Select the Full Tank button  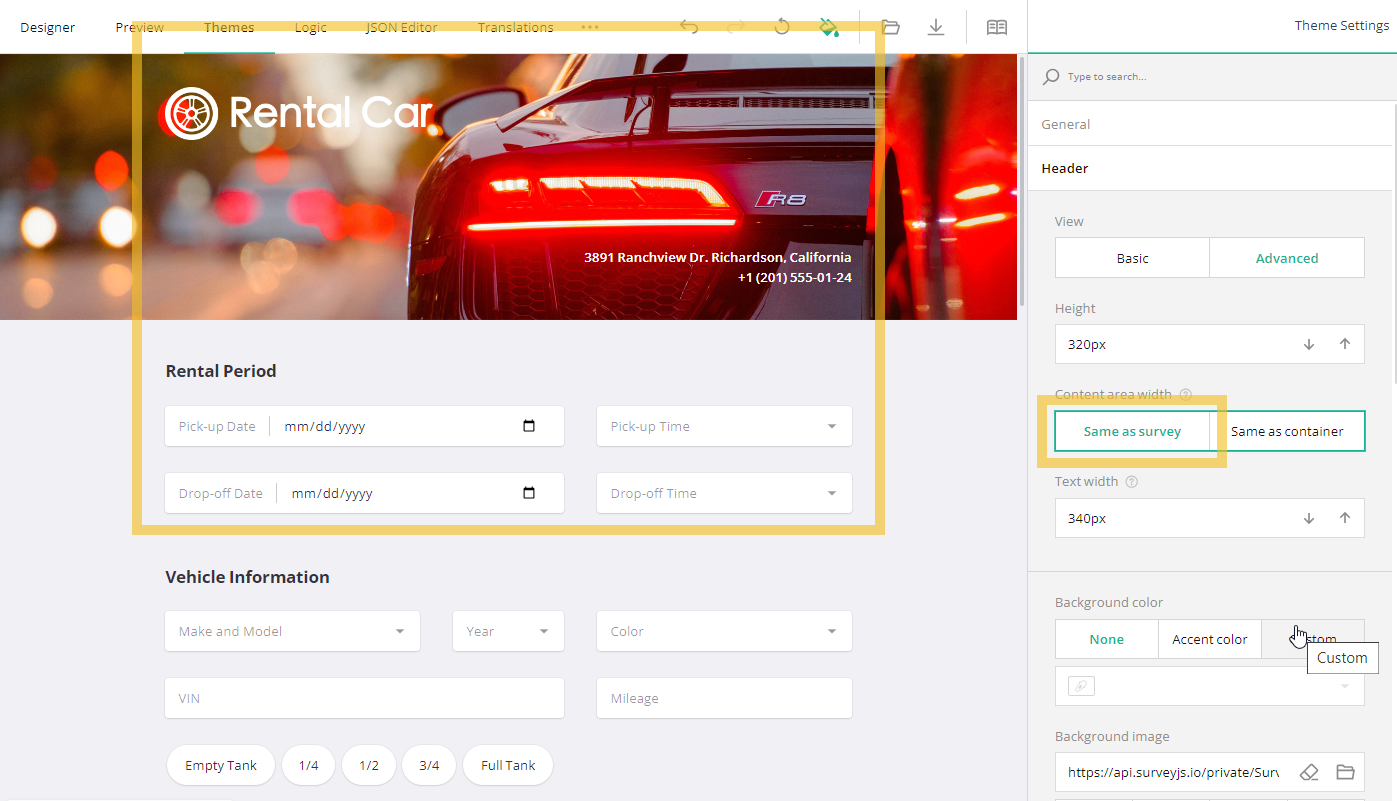tap(507, 764)
